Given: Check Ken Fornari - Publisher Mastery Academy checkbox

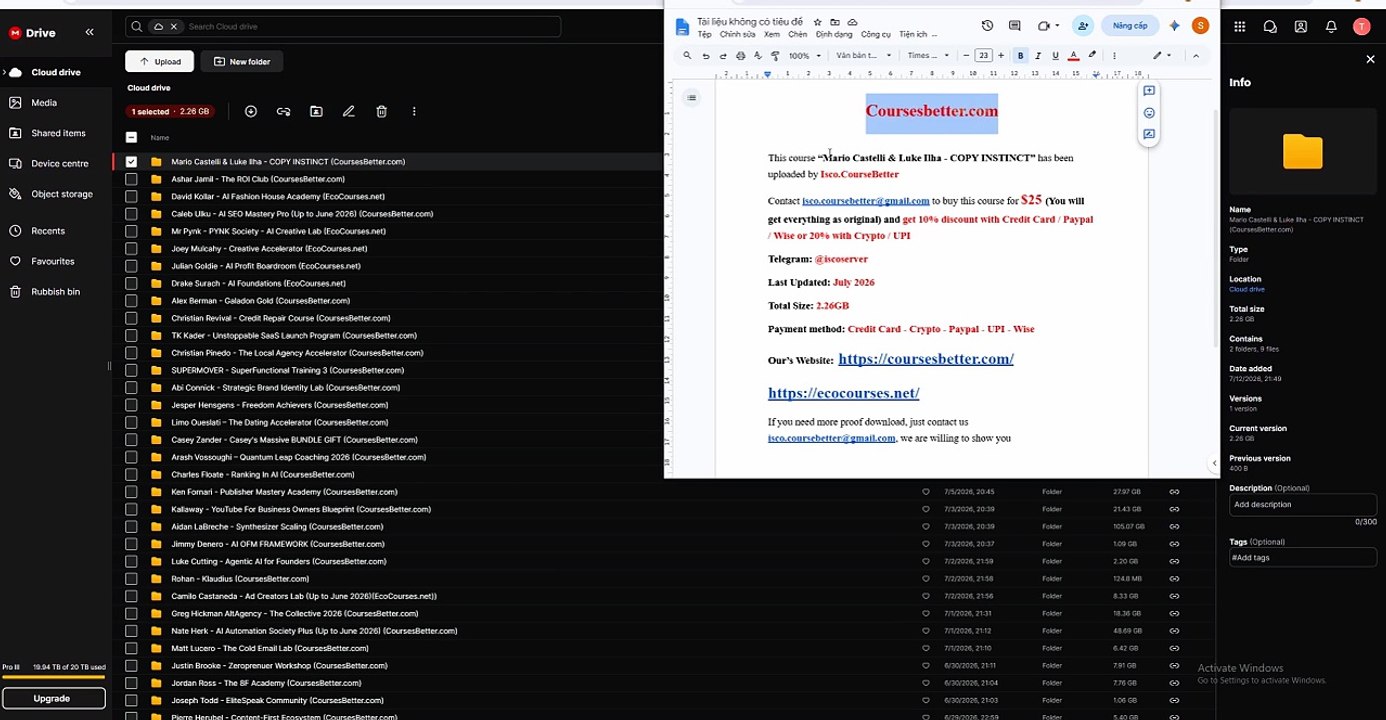Looking at the screenshot, I should pos(131,492).
